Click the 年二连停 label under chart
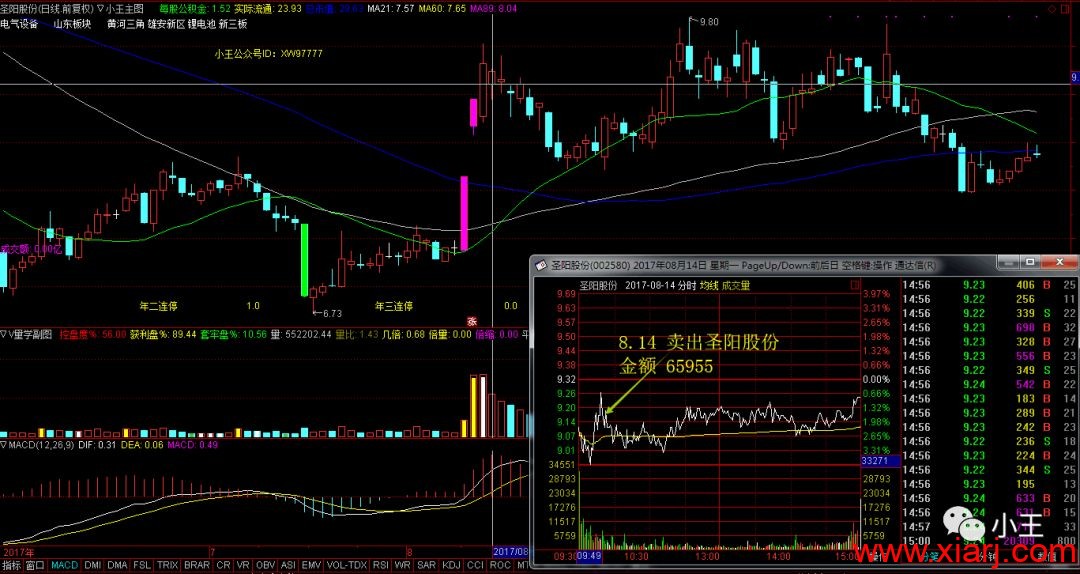The height and width of the screenshot is (574, 1080). click(x=158, y=306)
